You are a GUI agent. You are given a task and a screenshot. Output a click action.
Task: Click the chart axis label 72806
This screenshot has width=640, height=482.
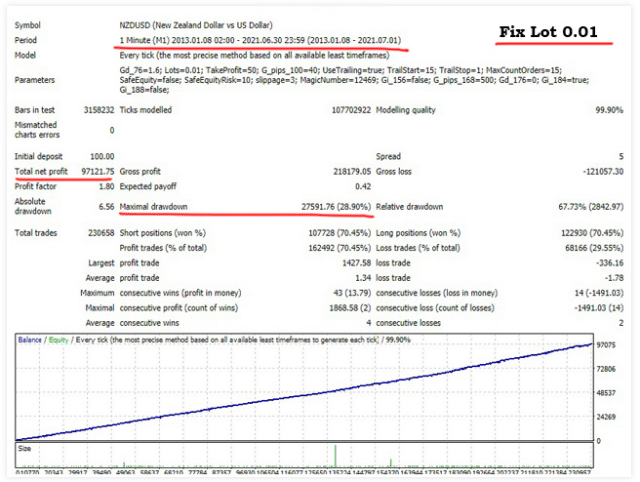[x=606, y=369]
